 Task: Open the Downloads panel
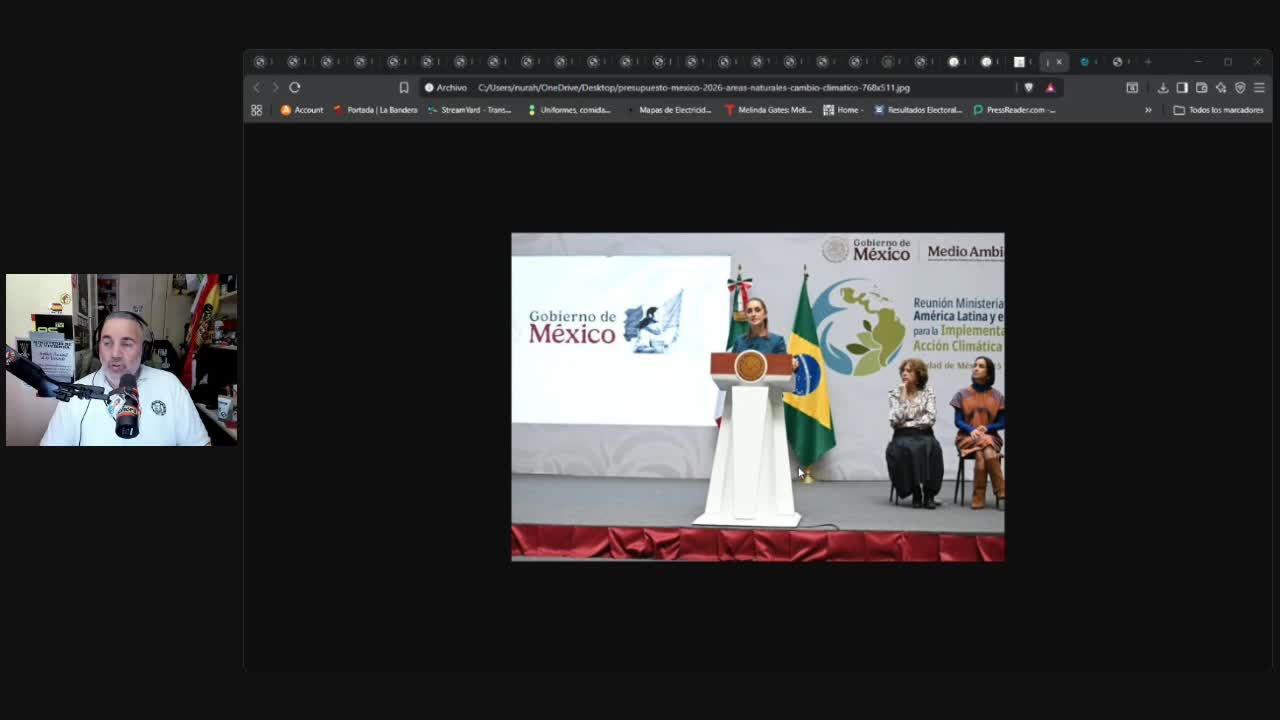click(x=1163, y=88)
